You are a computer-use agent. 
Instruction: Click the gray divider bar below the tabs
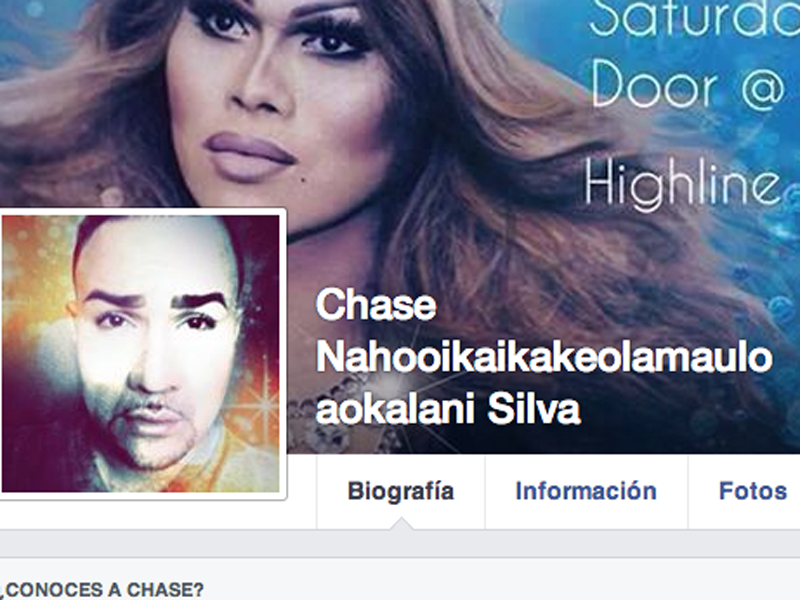400,544
